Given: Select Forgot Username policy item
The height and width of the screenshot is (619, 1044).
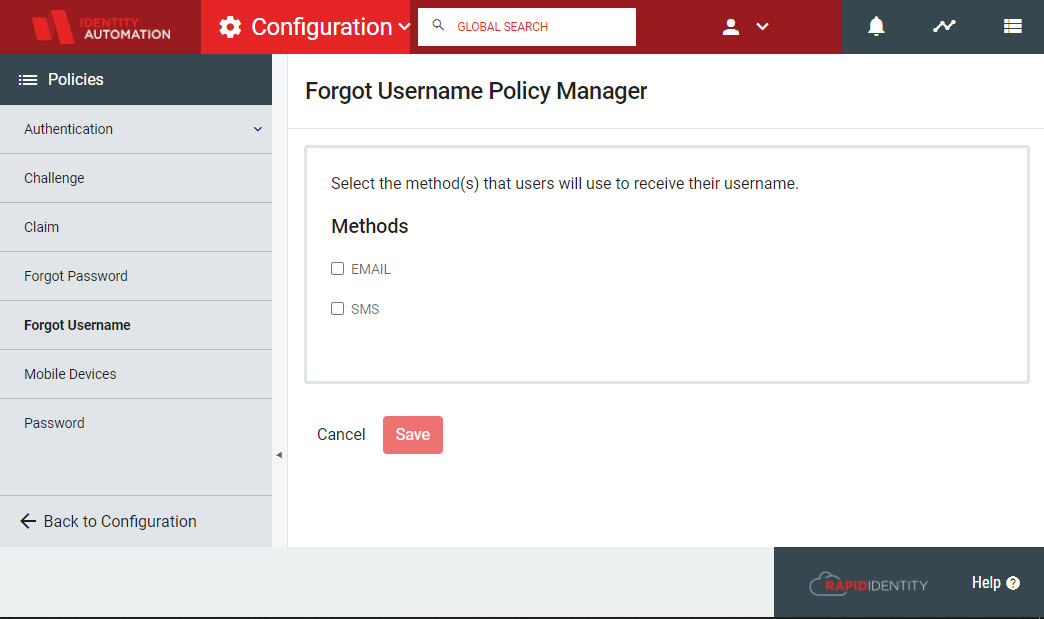Looking at the screenshot, I should [x=136, y=325].
